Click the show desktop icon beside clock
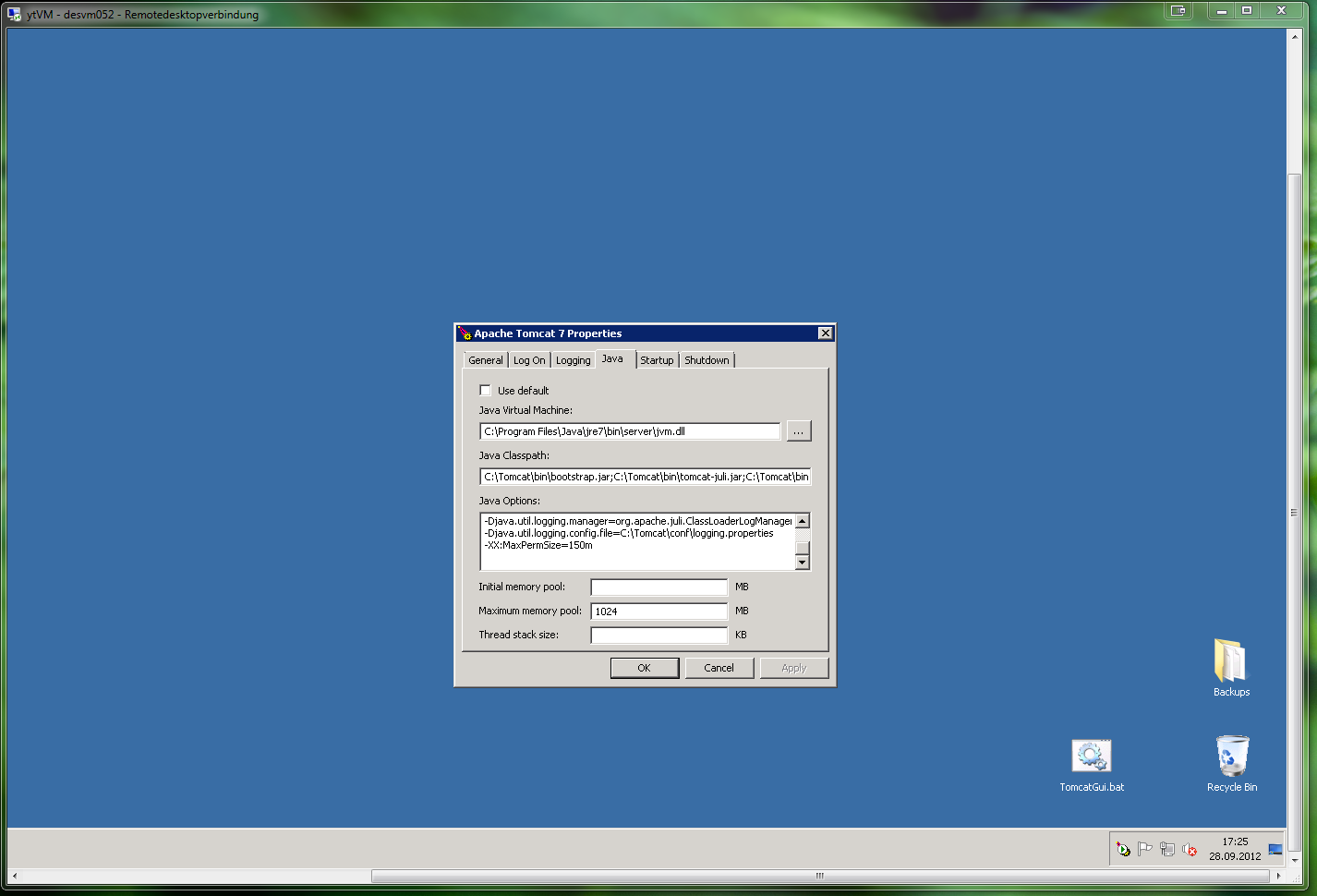1317x896 pixels. click(1275, 849)
